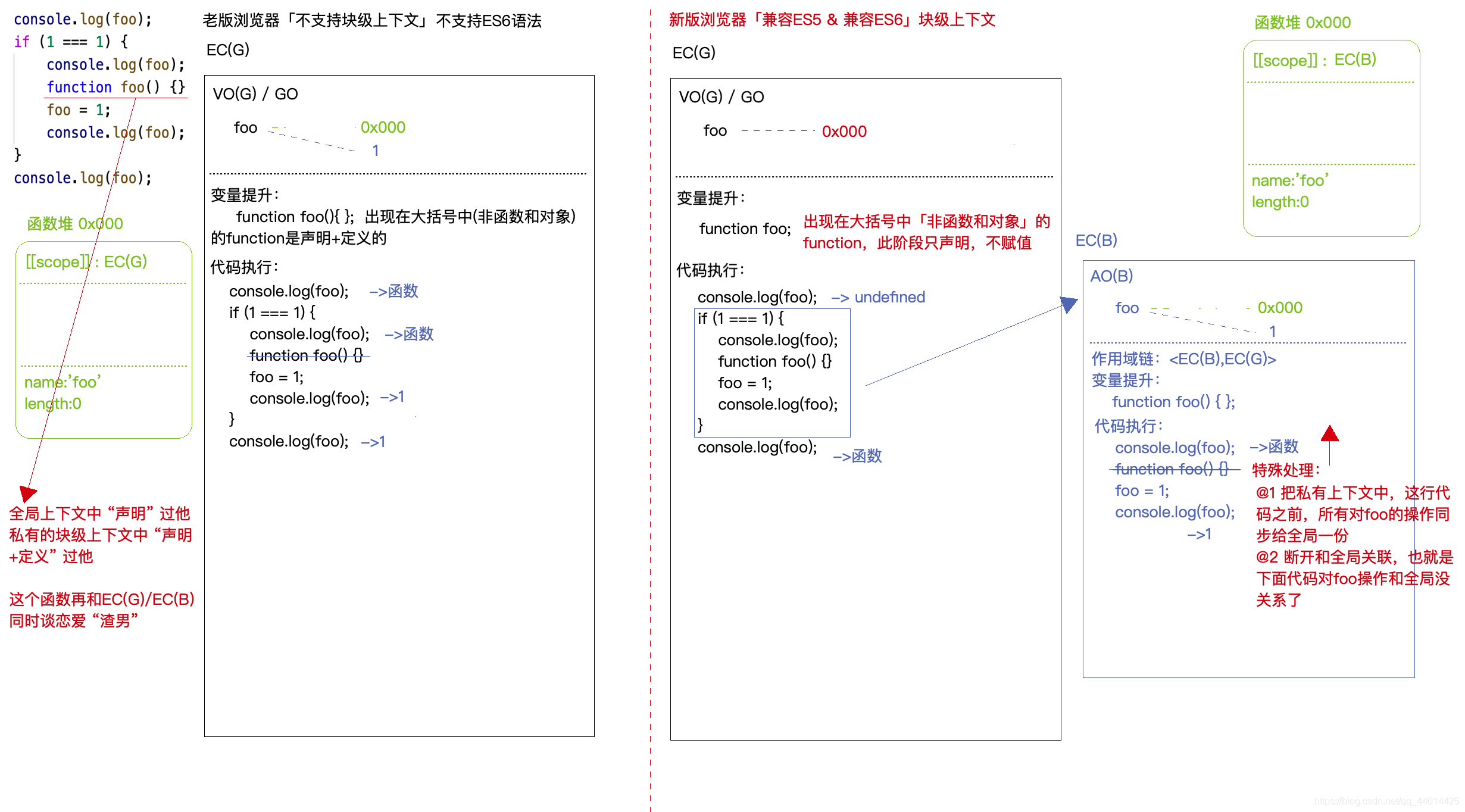The width and height of the screenshot is (1465, 812).
Task: Click the blue 'EC(B)' label
Action: (x=1096, y=241)
